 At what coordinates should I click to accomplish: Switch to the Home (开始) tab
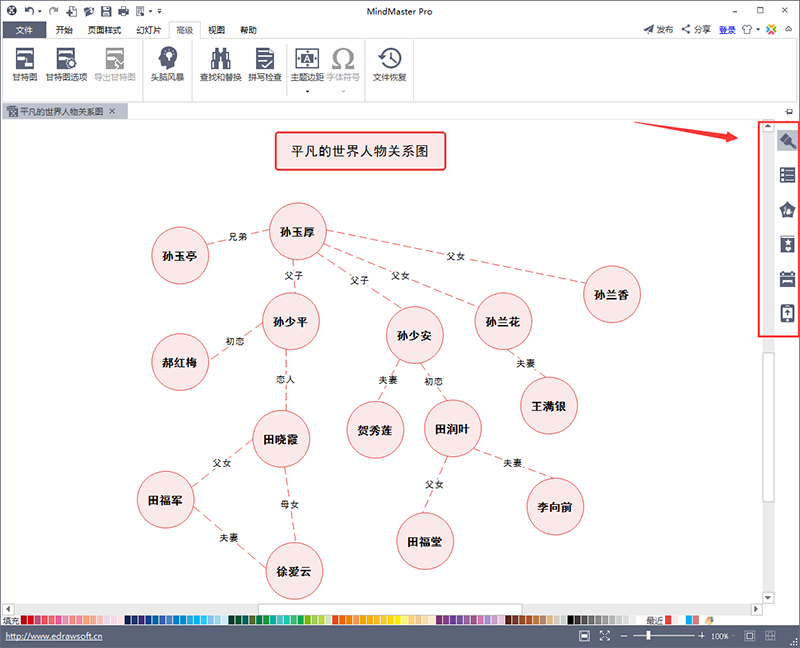pos(64,30)
